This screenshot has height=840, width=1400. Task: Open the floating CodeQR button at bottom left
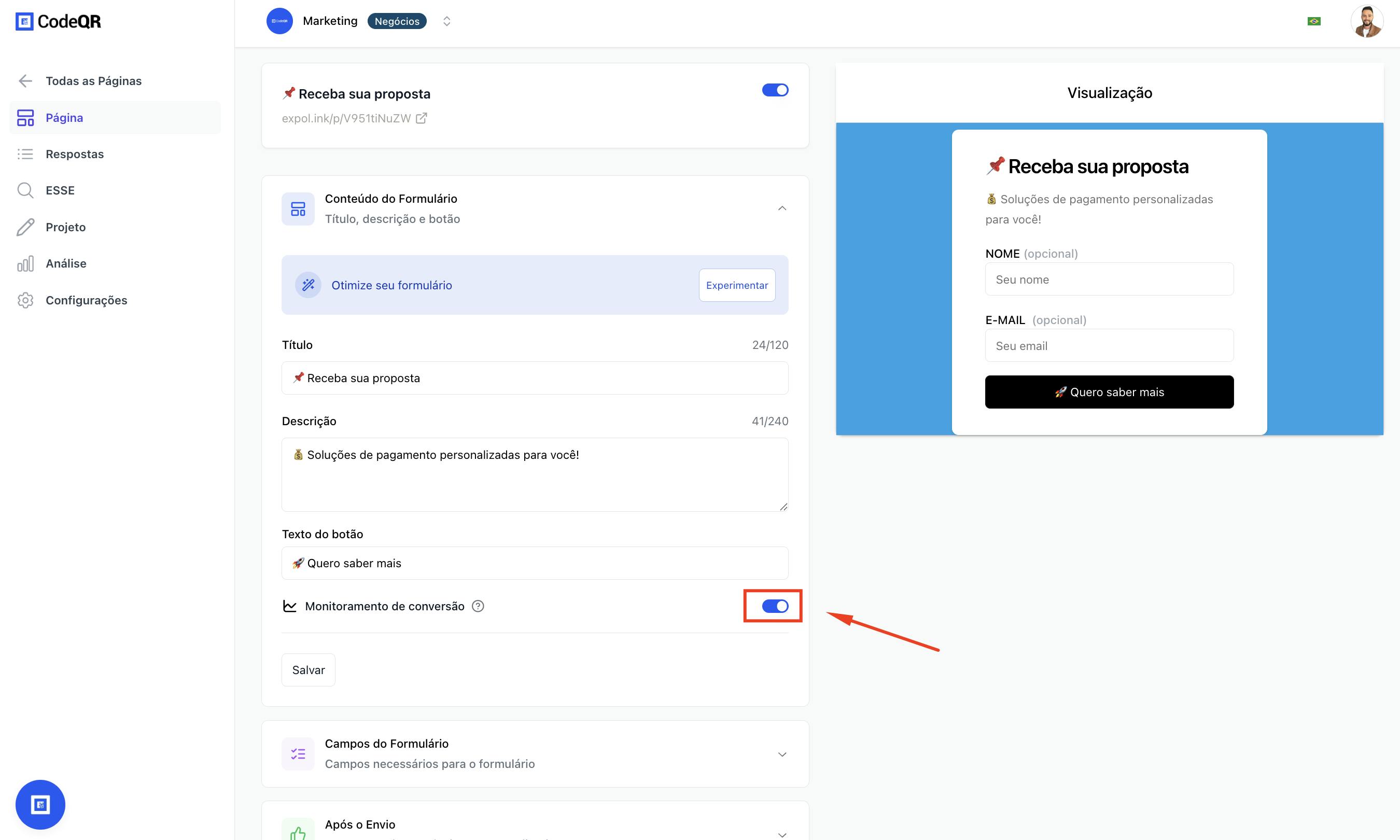40,804
